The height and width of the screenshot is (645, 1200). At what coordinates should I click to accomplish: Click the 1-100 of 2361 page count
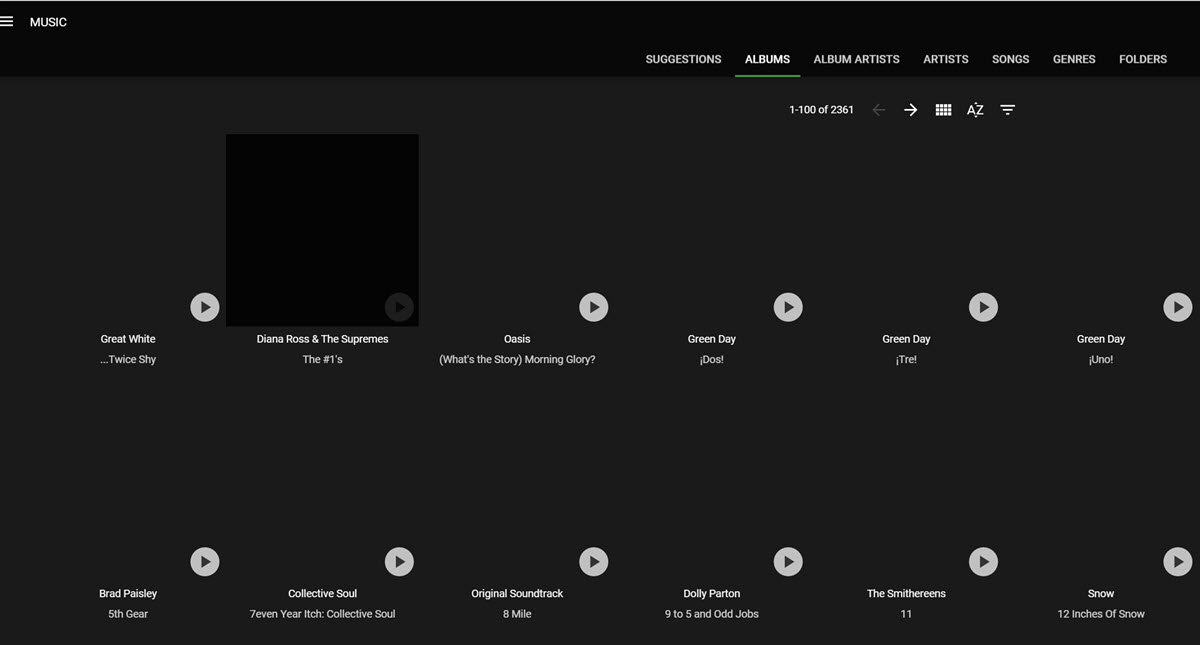pos(821,110)
